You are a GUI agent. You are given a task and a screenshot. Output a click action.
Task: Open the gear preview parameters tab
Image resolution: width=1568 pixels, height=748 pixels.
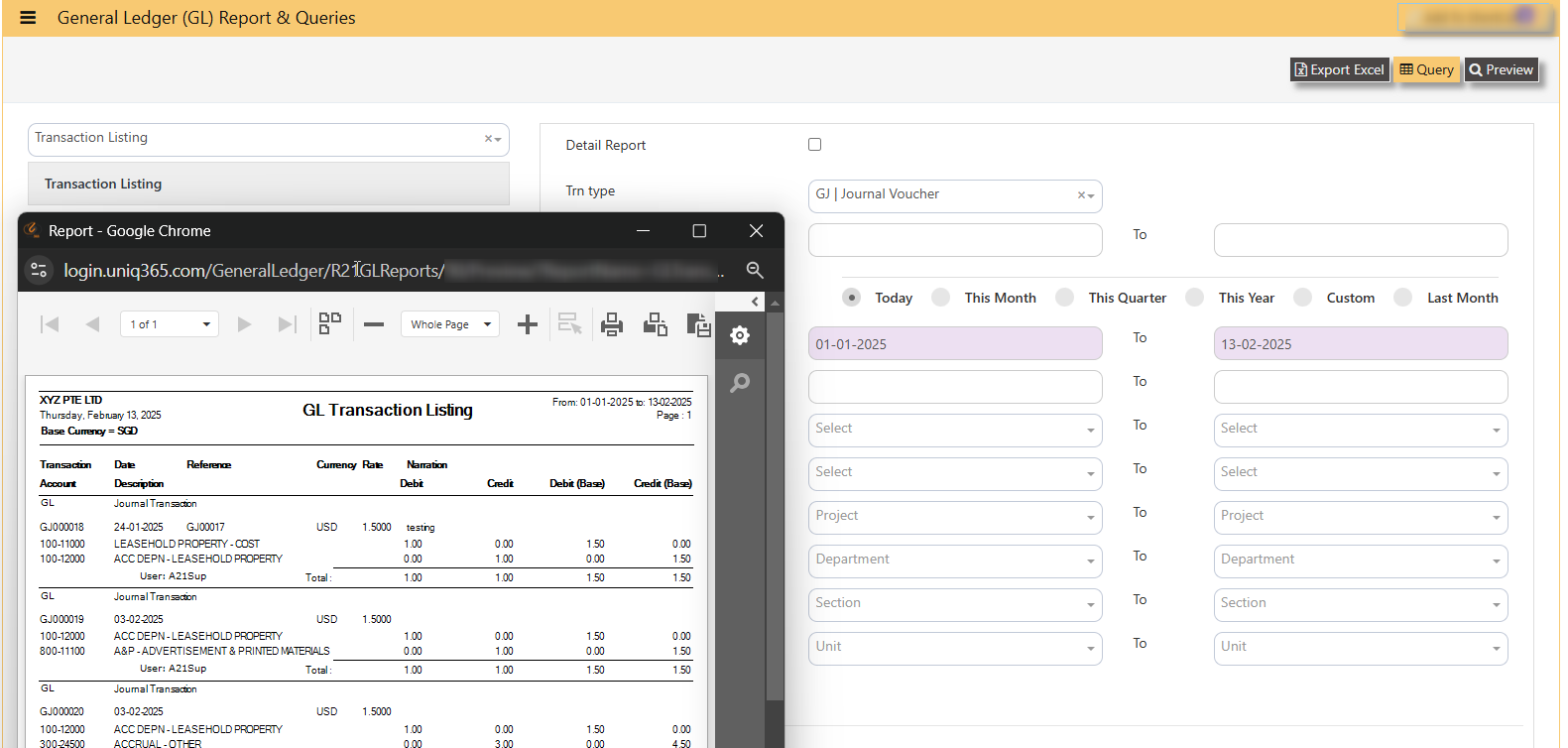point(740,335)
